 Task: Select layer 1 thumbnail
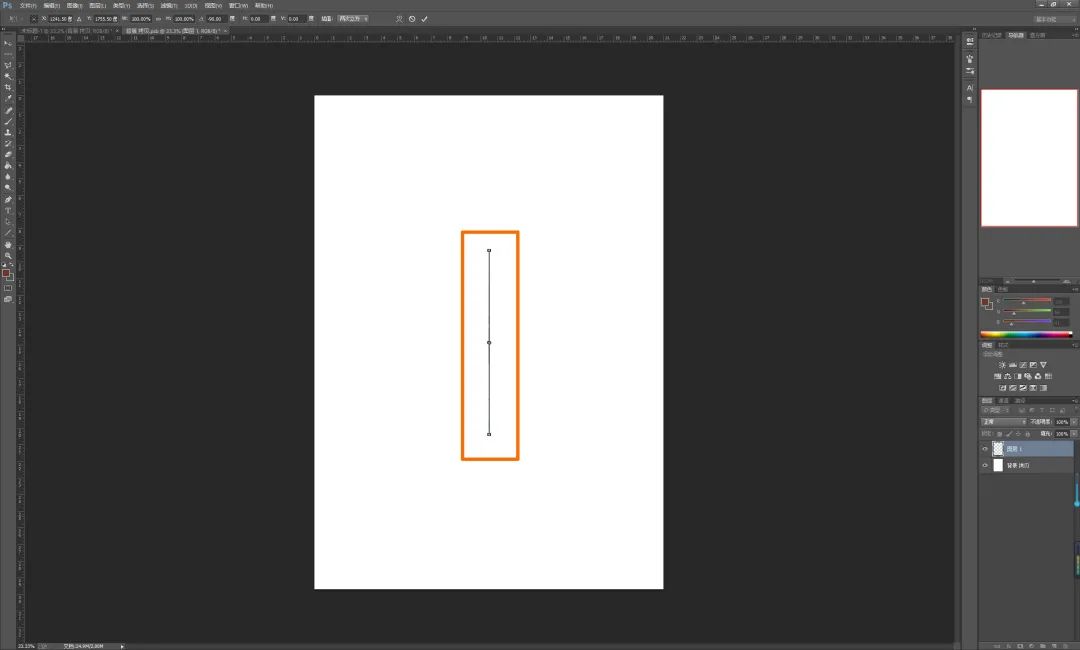click(x=998, y=449)
